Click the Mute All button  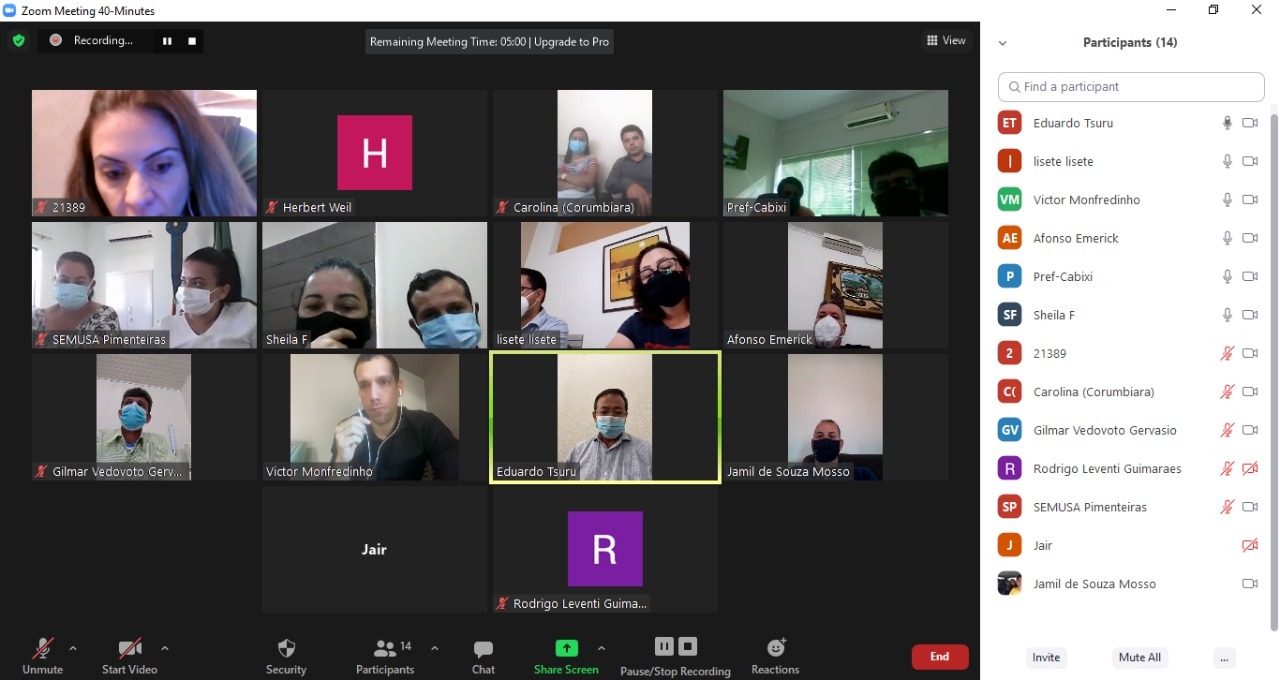pos(1140,658)
